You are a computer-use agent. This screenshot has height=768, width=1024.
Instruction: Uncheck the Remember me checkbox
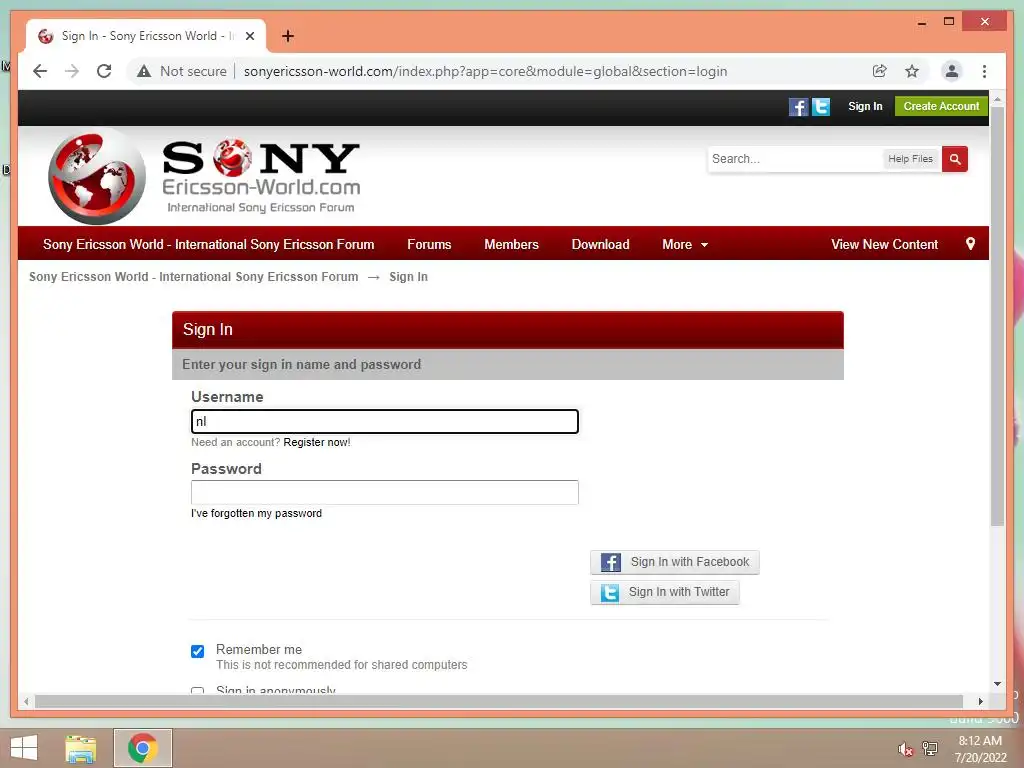(197, 651)
